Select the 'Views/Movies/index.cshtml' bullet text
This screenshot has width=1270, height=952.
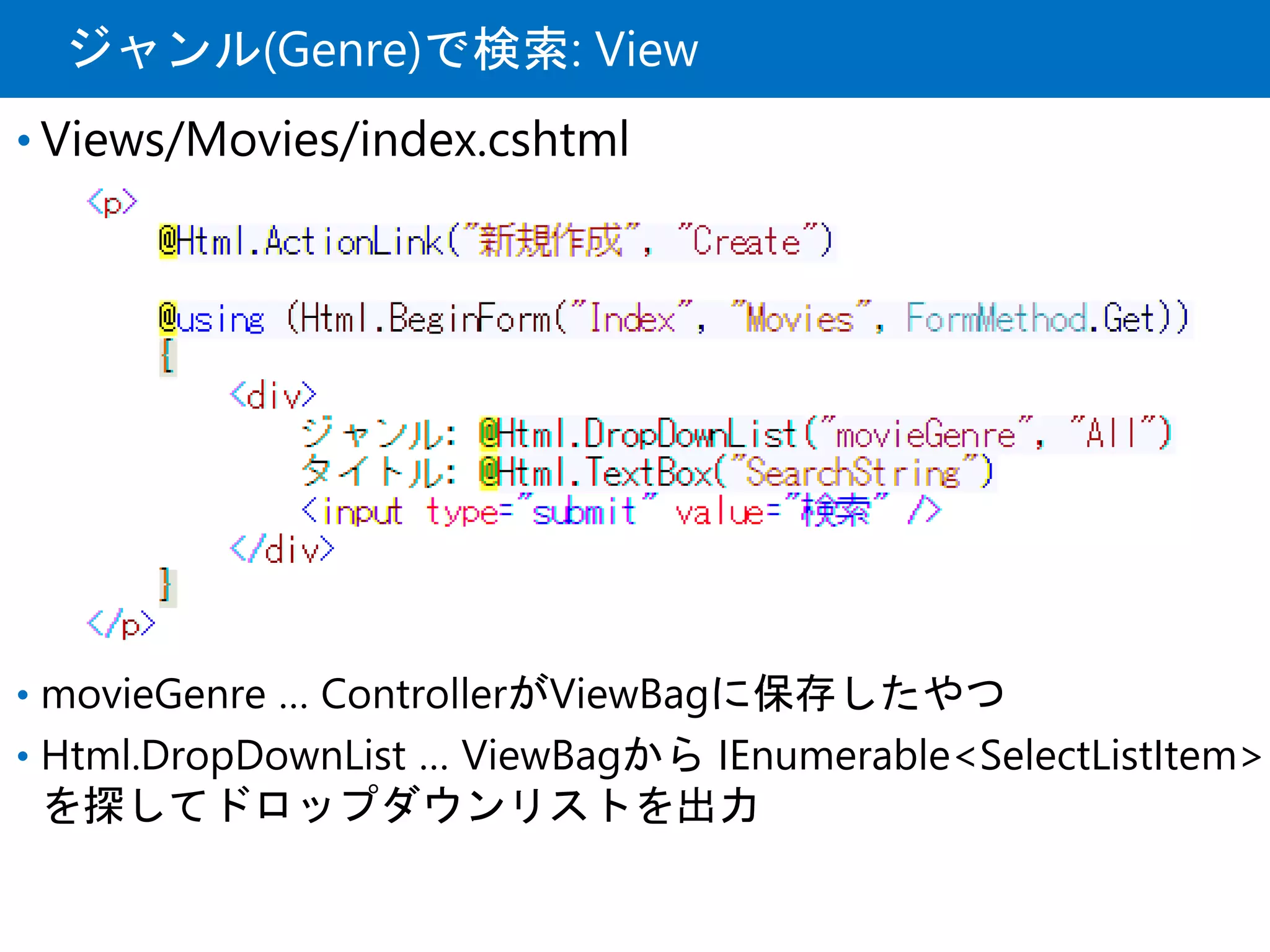click(x=335, y=139)
